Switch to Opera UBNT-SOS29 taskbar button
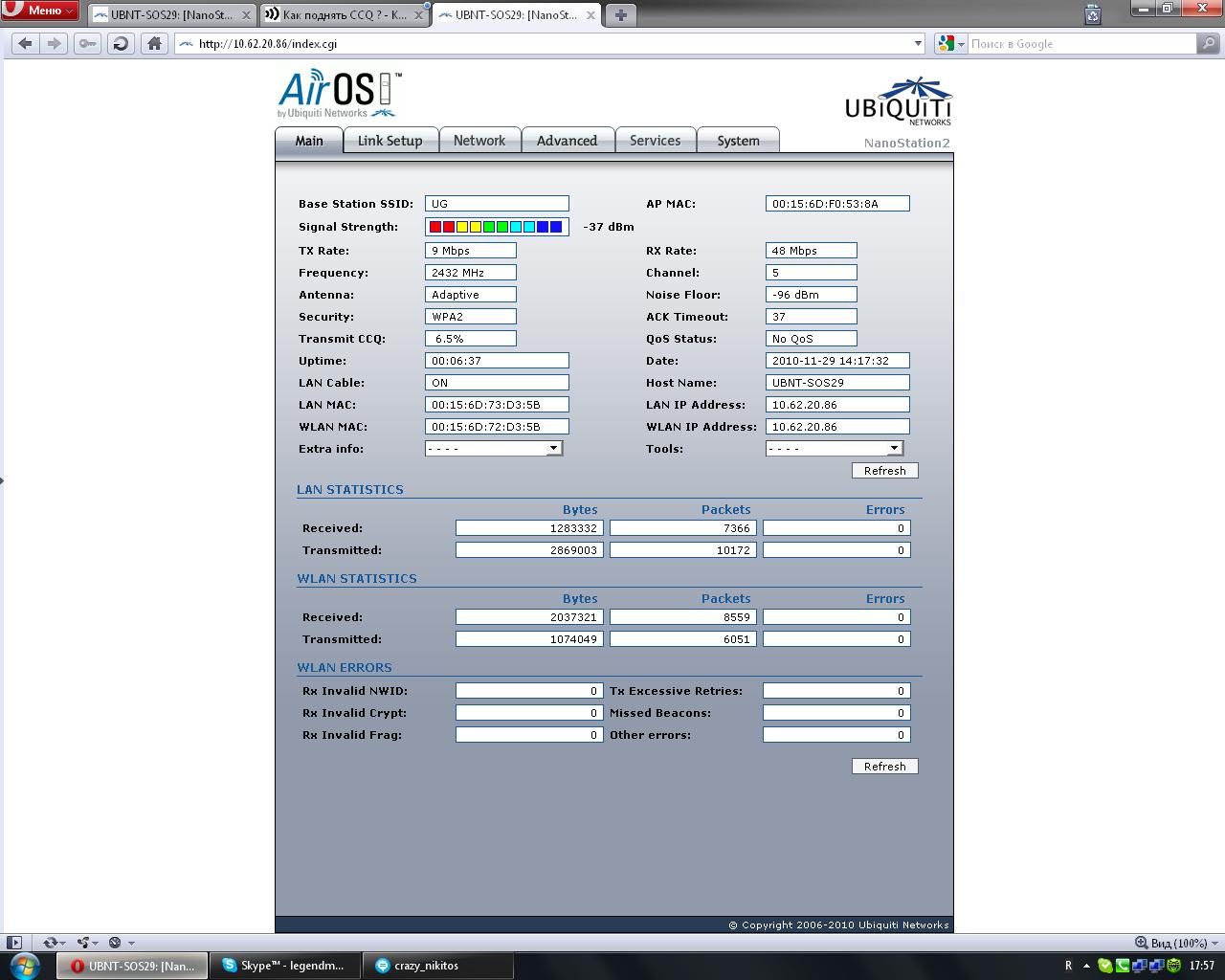Screen dimensions: 1225x980 click(x=132, y=966)
